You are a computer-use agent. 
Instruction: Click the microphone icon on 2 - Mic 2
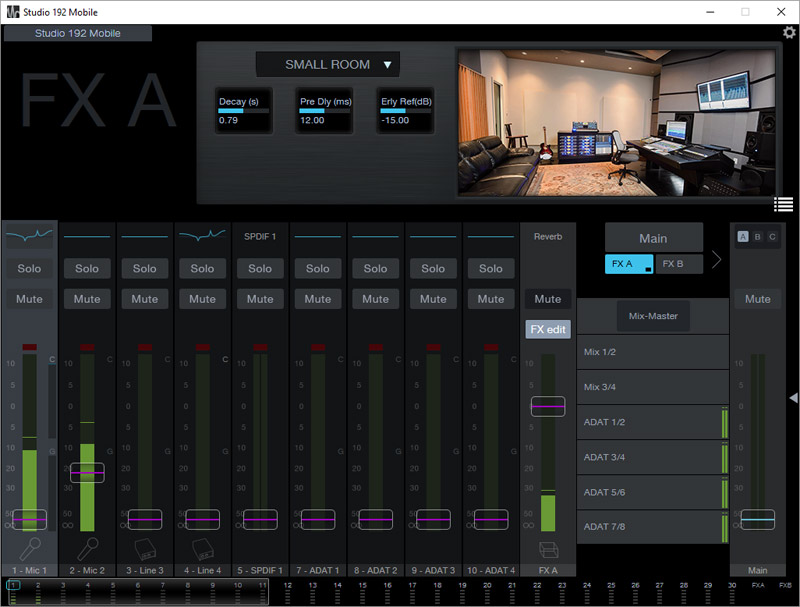pos(87,549)
